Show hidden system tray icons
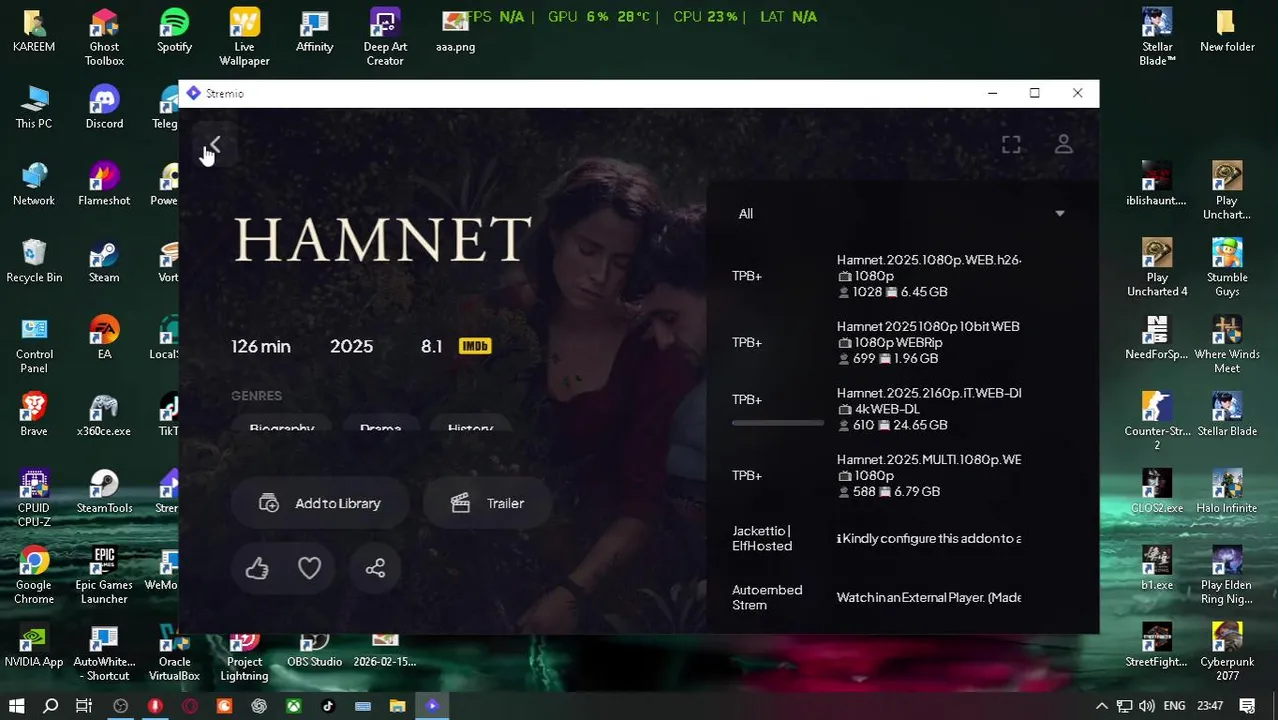The width and height of the screenshot is (1278, 720). [x=1101, y=706]
